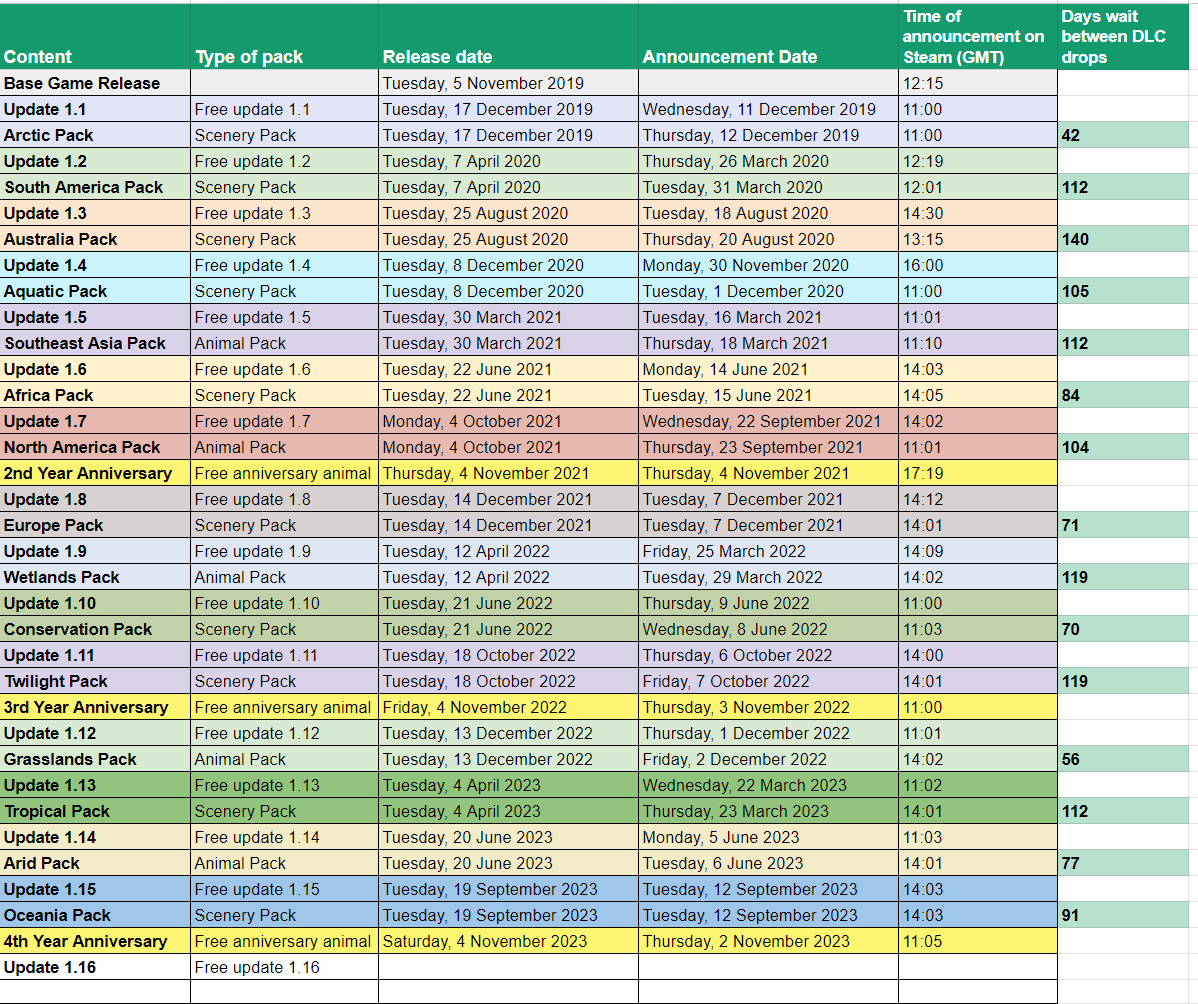Select the "Africa Pack" cell

(95, 395)
